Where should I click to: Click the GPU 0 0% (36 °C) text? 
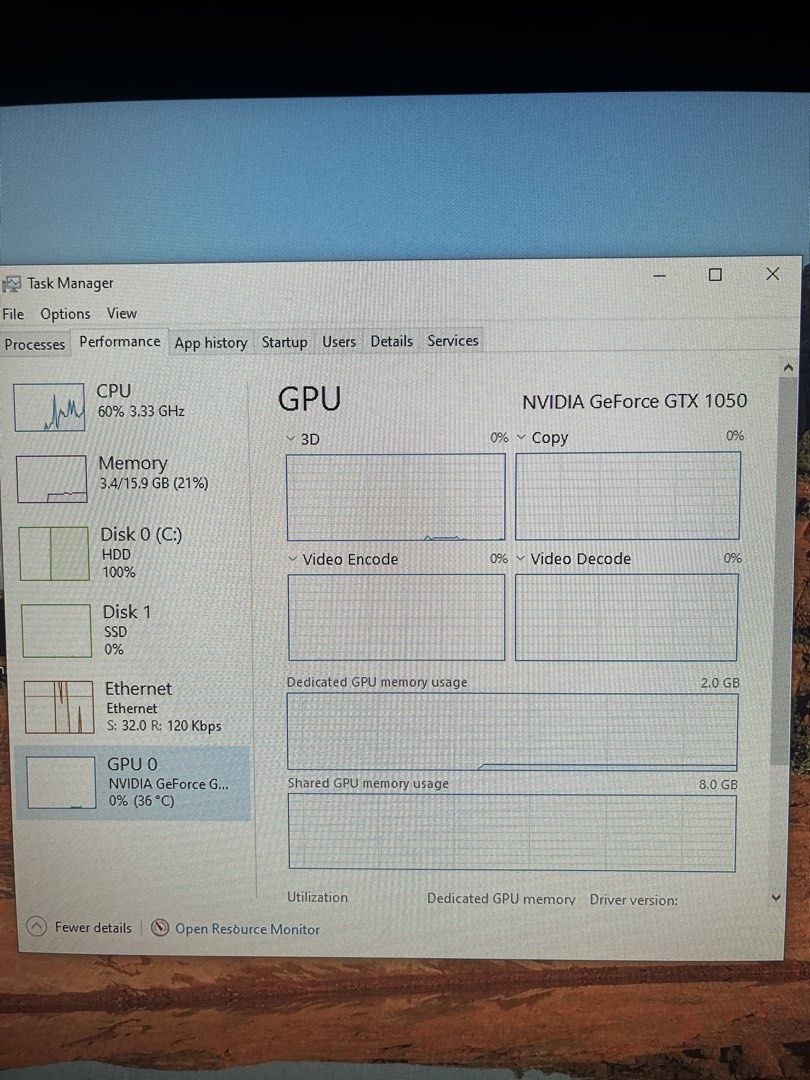pyautogui.click(x=141, y=800)
